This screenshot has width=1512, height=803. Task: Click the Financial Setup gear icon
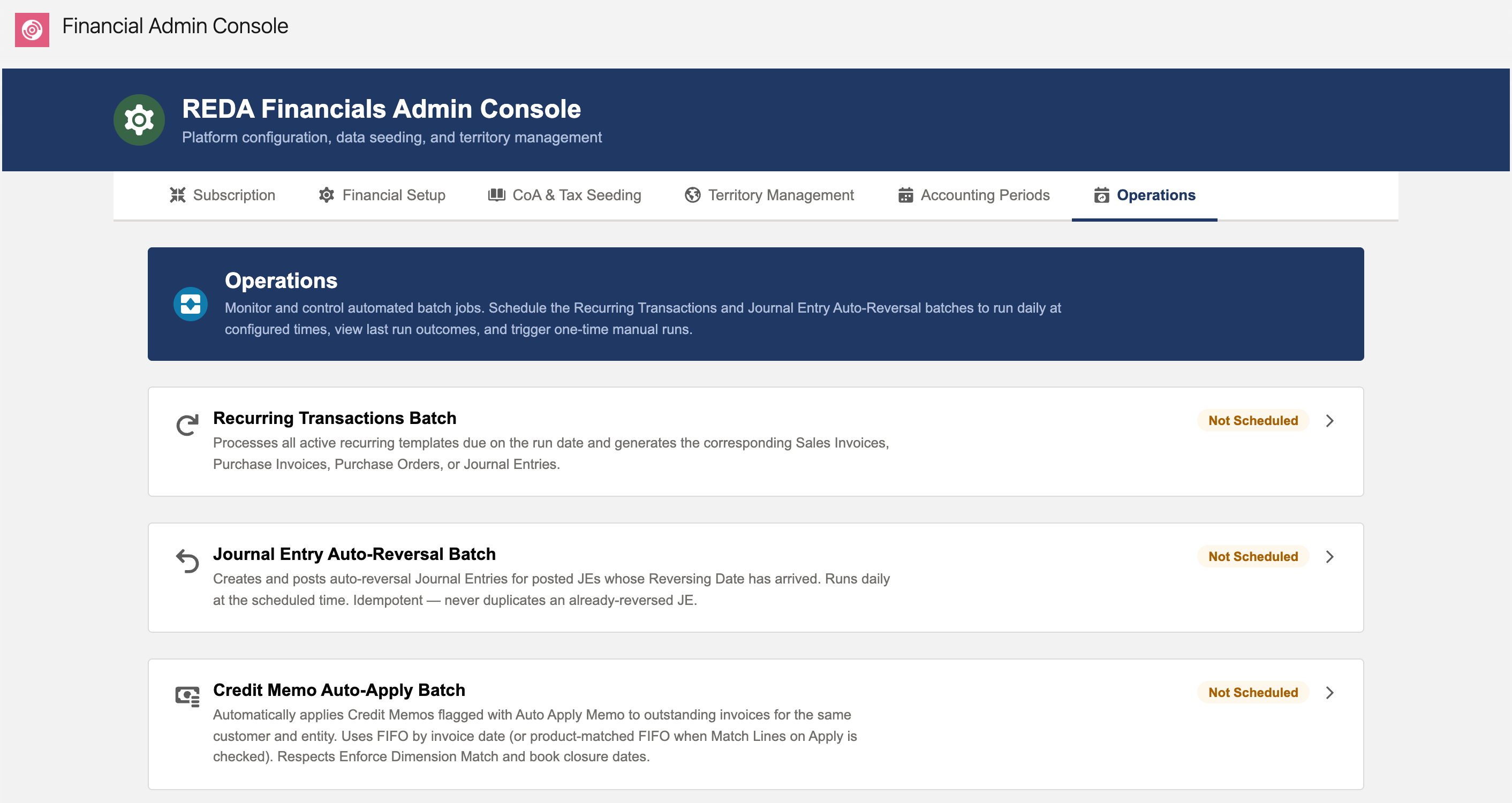pyautogui.click(x=327, y=195)
